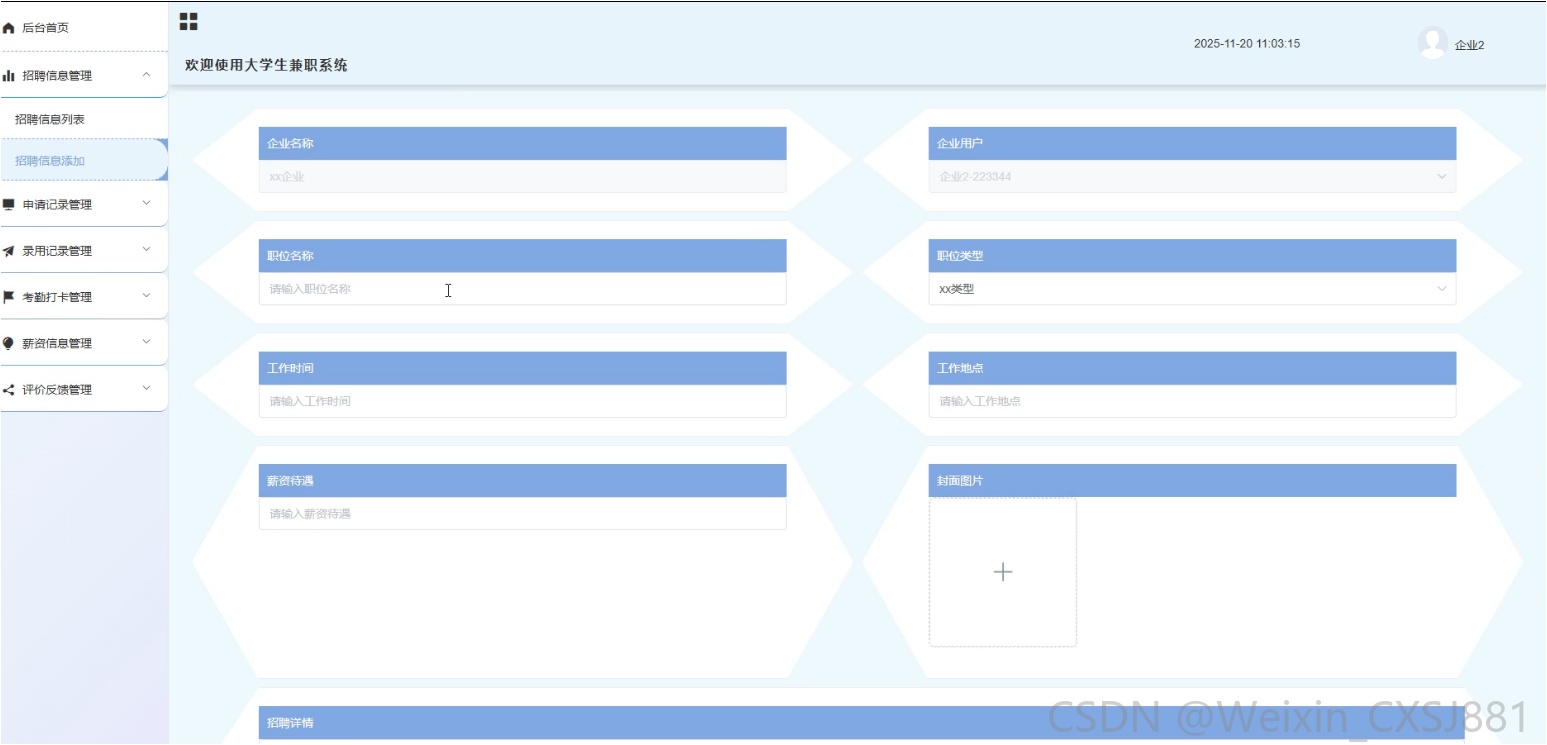The image size is (1547, 745).
Task: Click the user avatar icon
Action: click(1432, 43)
